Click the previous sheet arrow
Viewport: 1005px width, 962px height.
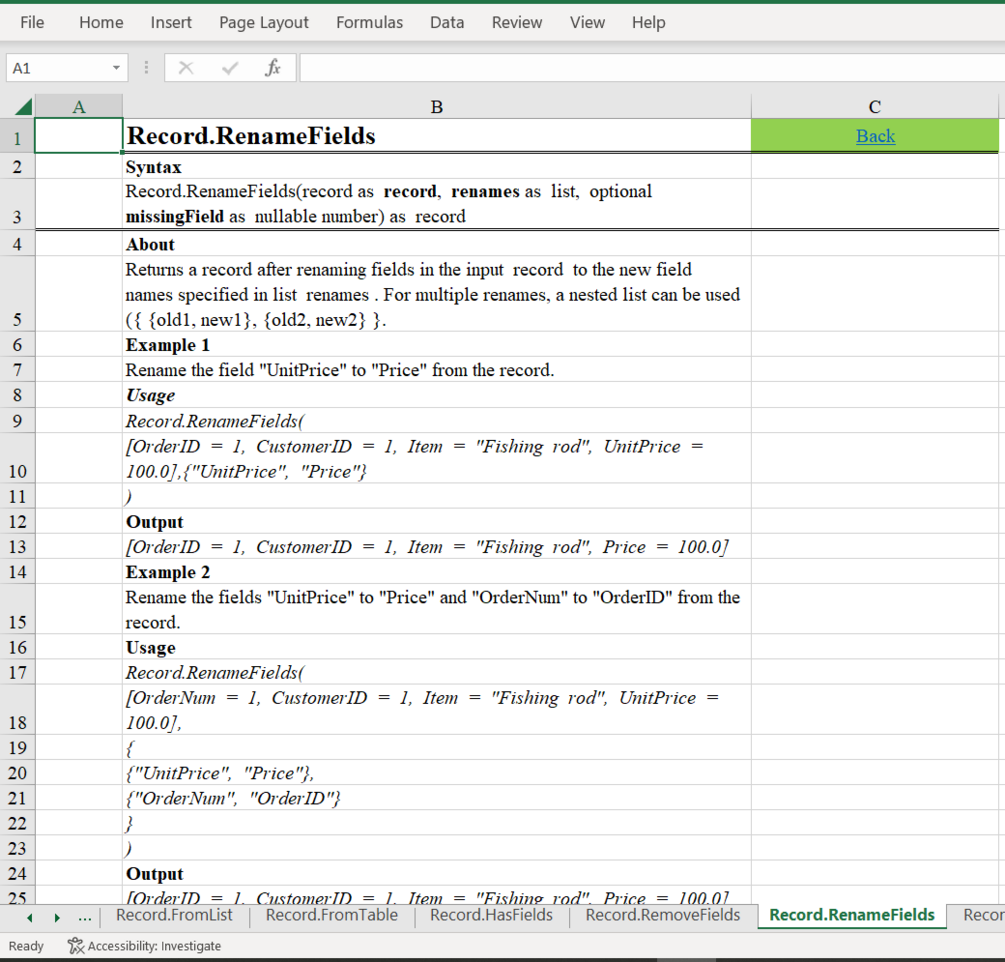point(29,918)
